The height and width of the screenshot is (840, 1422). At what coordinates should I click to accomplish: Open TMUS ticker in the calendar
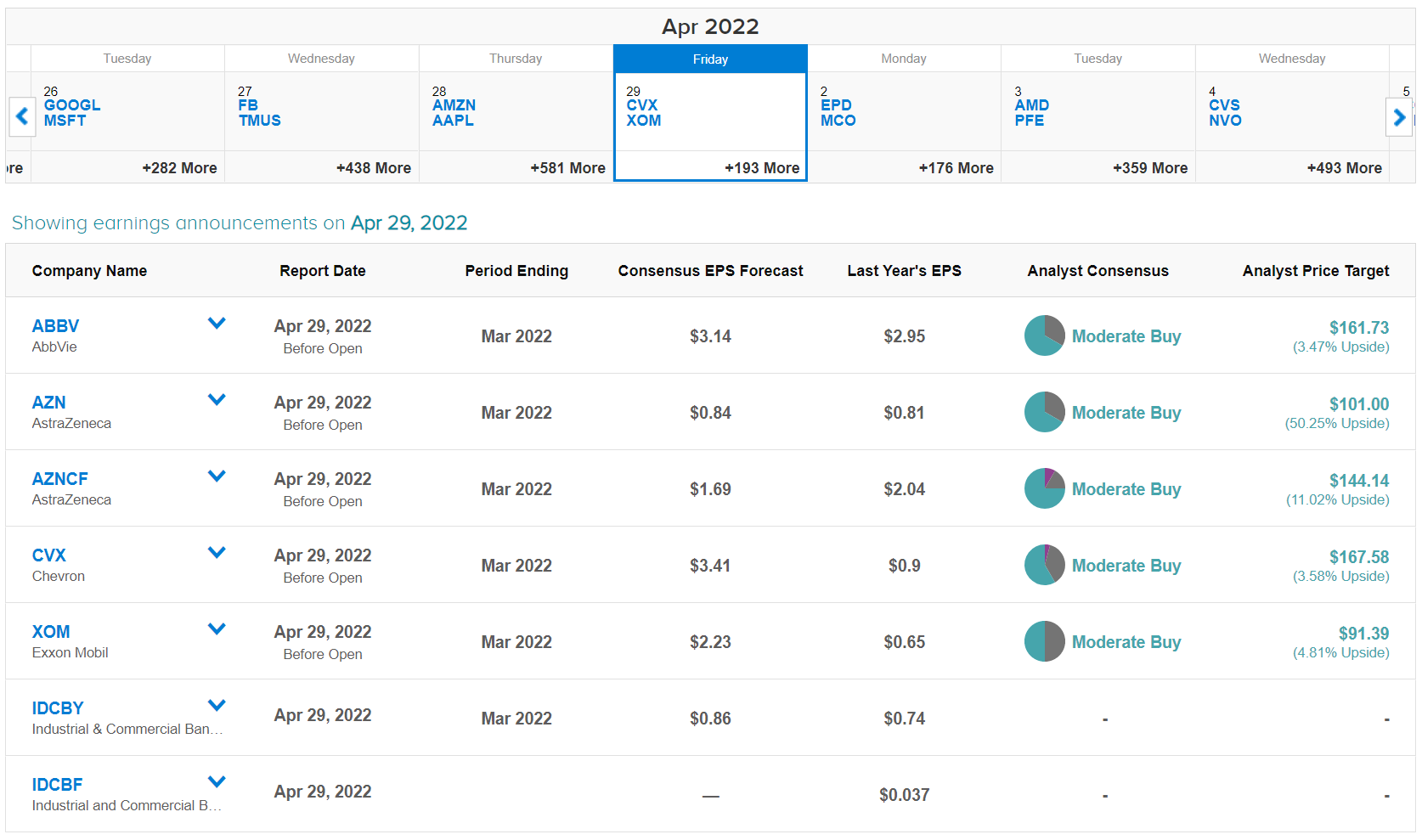259,121
